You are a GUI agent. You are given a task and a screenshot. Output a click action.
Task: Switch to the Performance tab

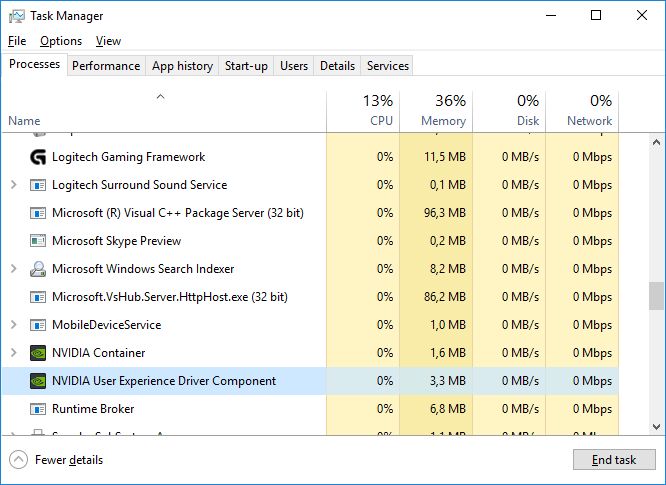[106, 66]
